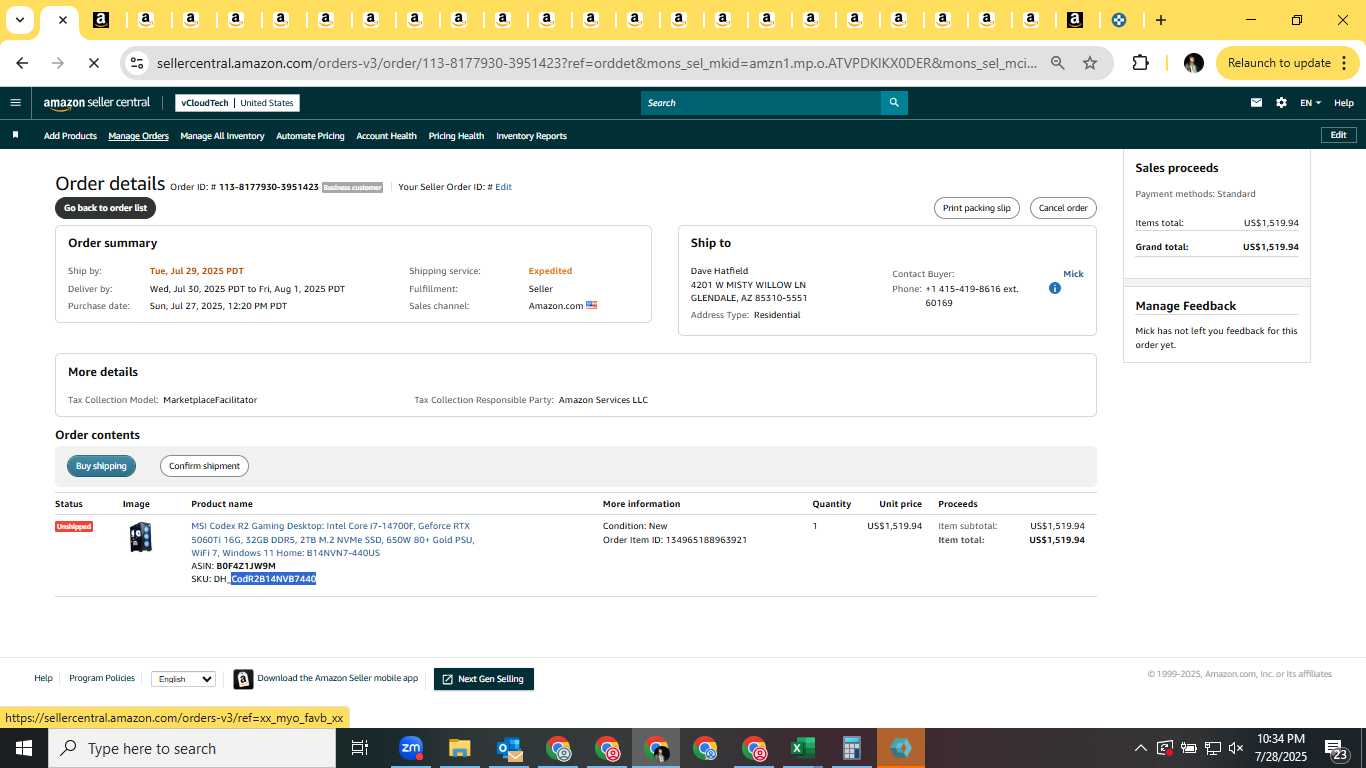Image resolution: width=1366 pixels, height=768 pixels.
Task: Click the site information icon in address bar
Action: coord(137,63)
